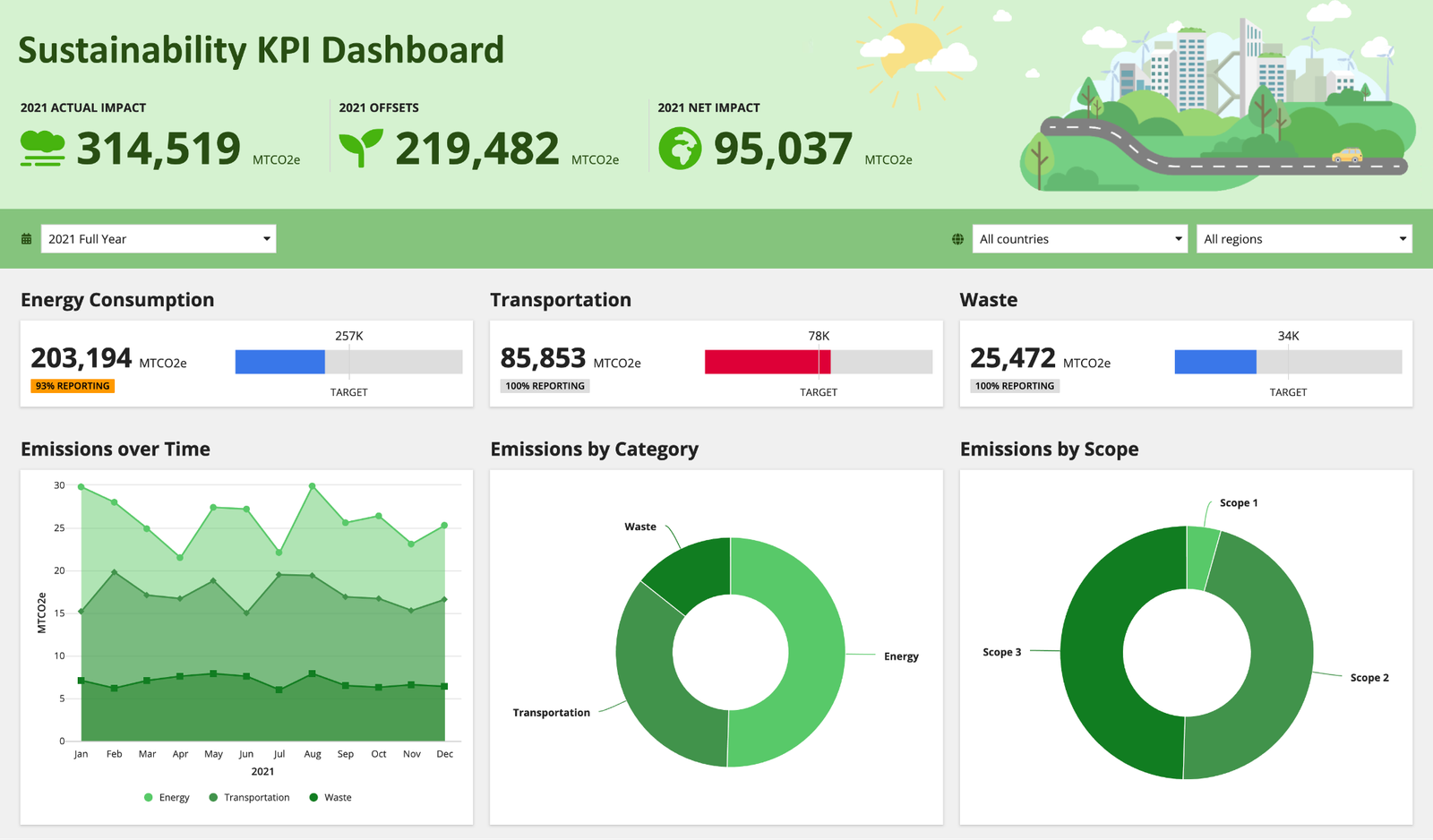Click the globe Net Impact icon
Screen dimensions: 1433x840
pyautogui.click(x=680, y=149)
